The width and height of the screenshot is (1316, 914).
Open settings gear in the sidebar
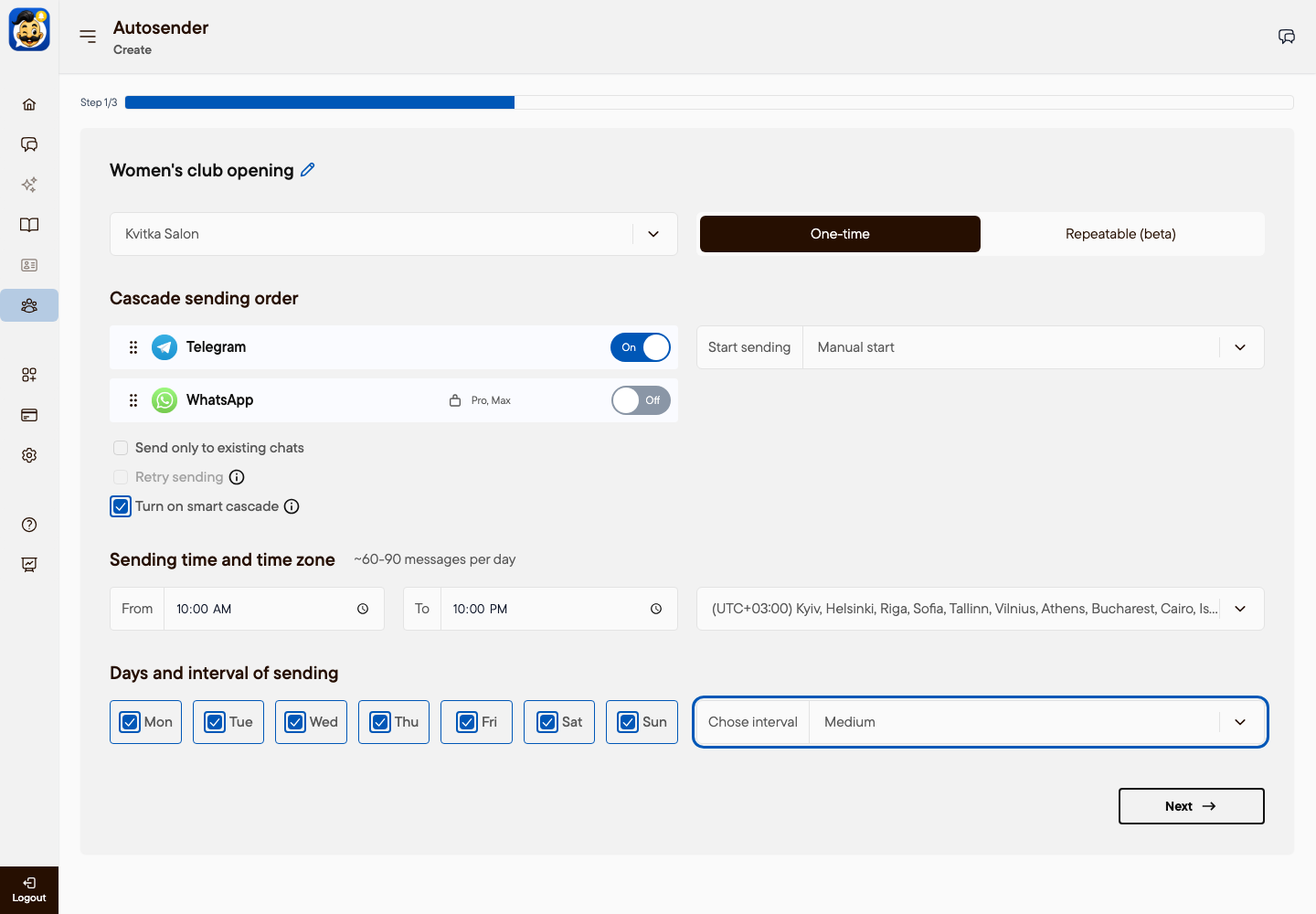click(x=29, y=455)
